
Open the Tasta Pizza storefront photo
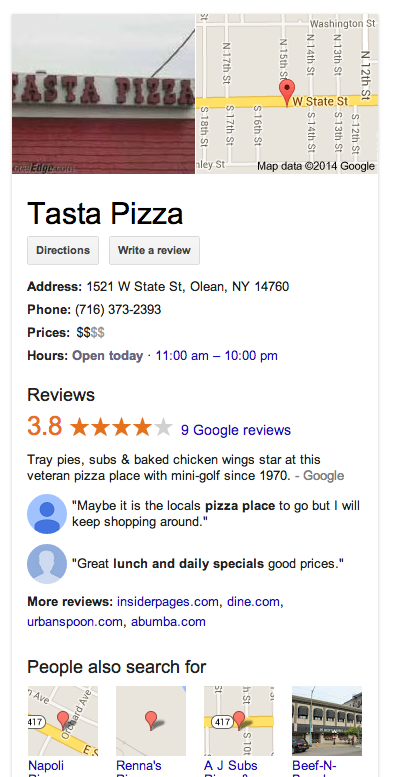tap(103, 94)
